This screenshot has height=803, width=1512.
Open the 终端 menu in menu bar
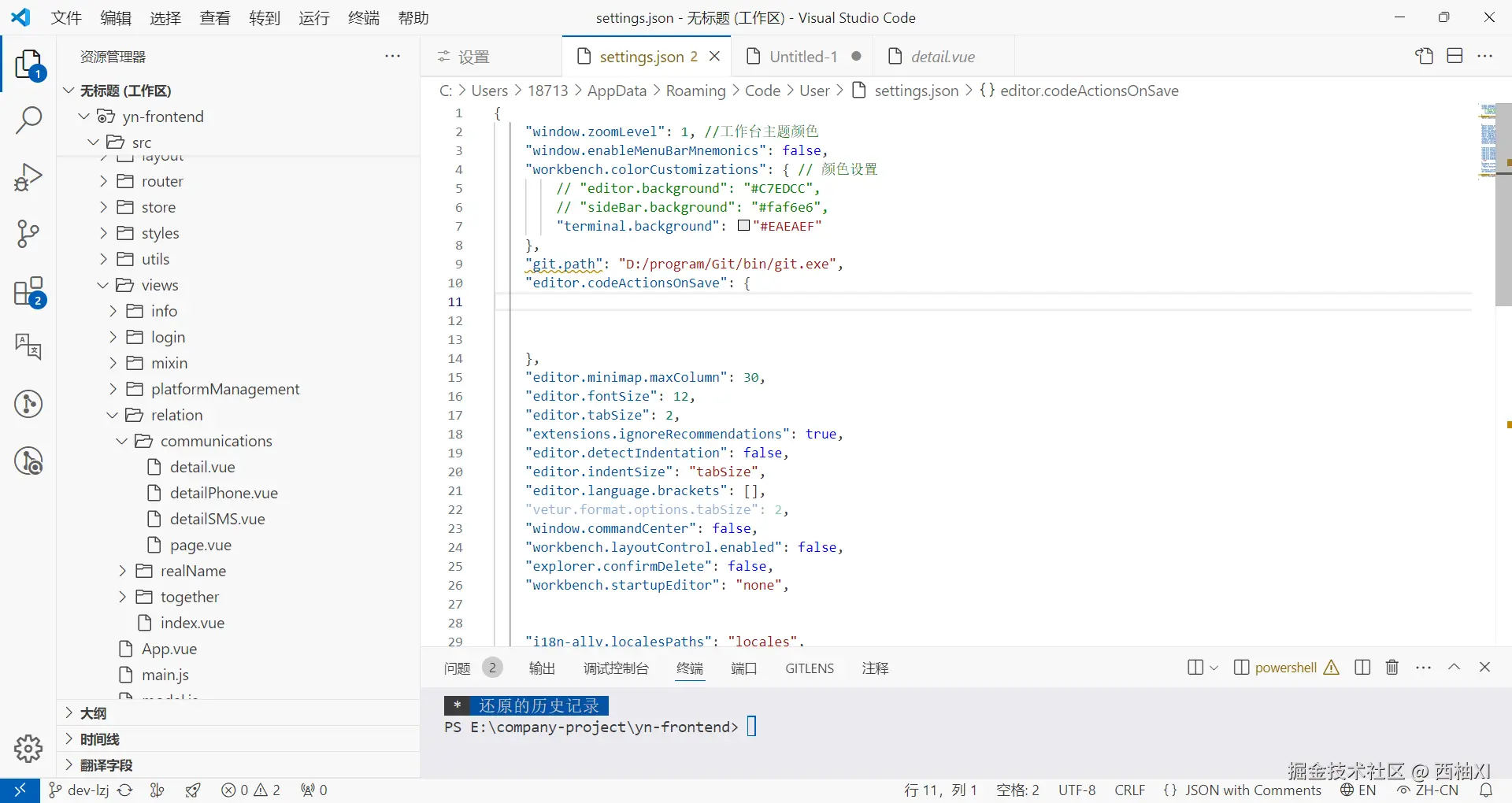[x=363, y=18]
